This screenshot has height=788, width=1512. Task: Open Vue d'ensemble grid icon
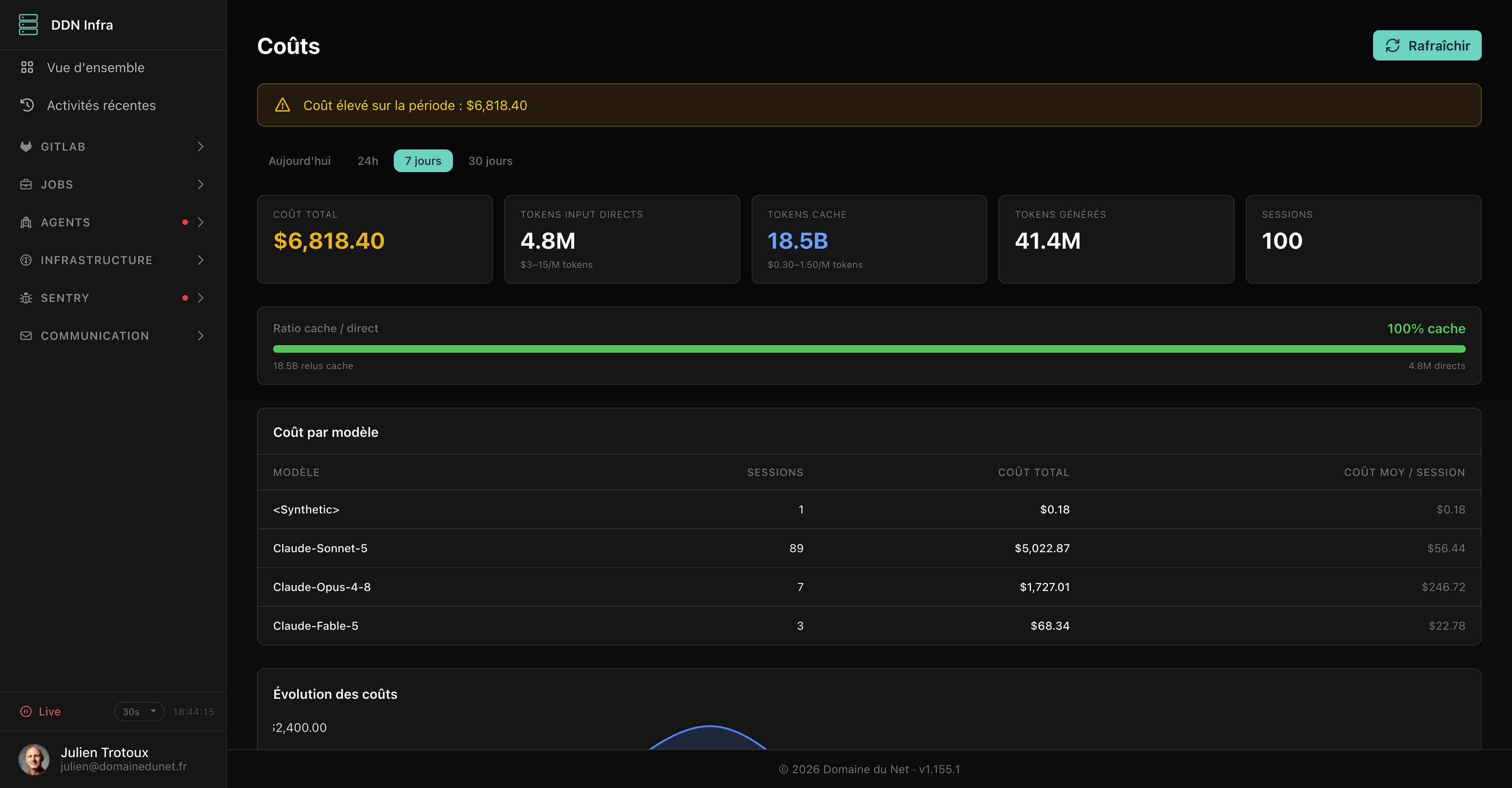click(x=27, y=67)
